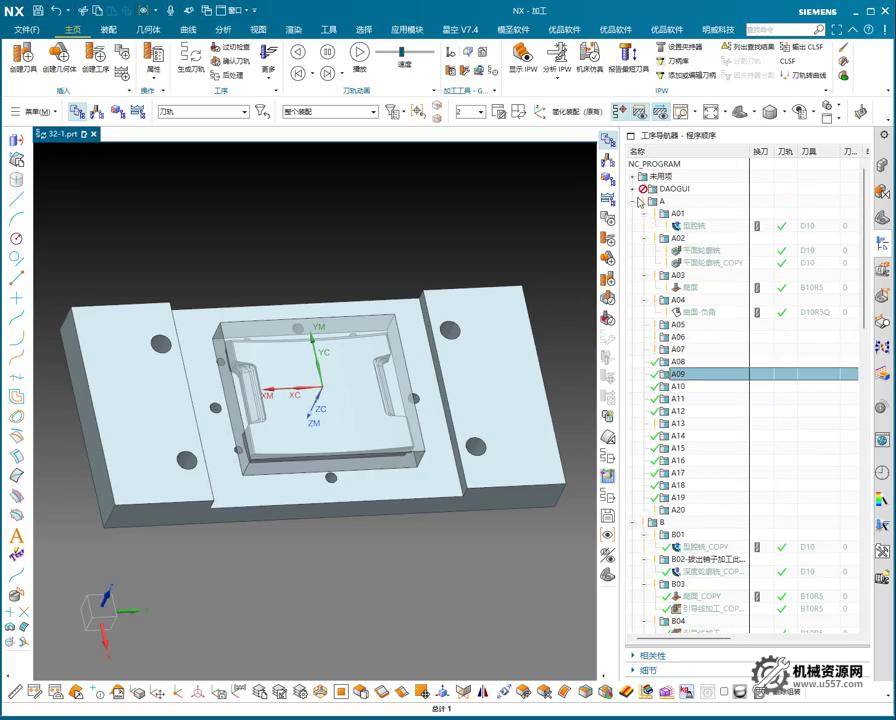Open the 文件(F) menu
Viewport: 896px width, 720px height.
point(26,30)
